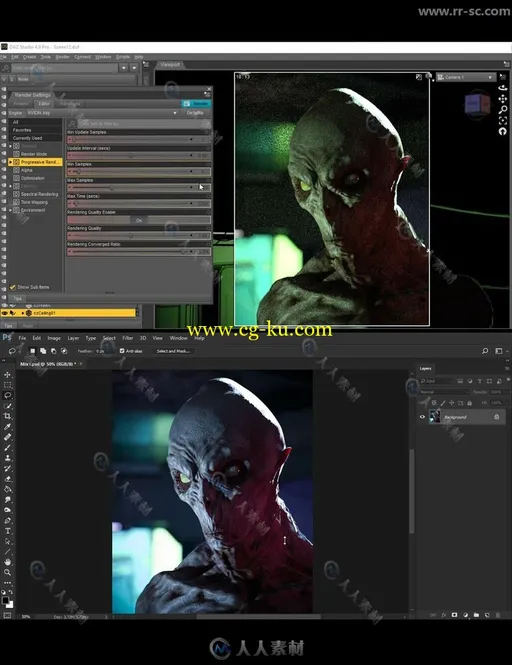Toggle Show Sub Items checkbox
Image resolution: width=512 pixels, height=665 pixels.
coord(13,287)
